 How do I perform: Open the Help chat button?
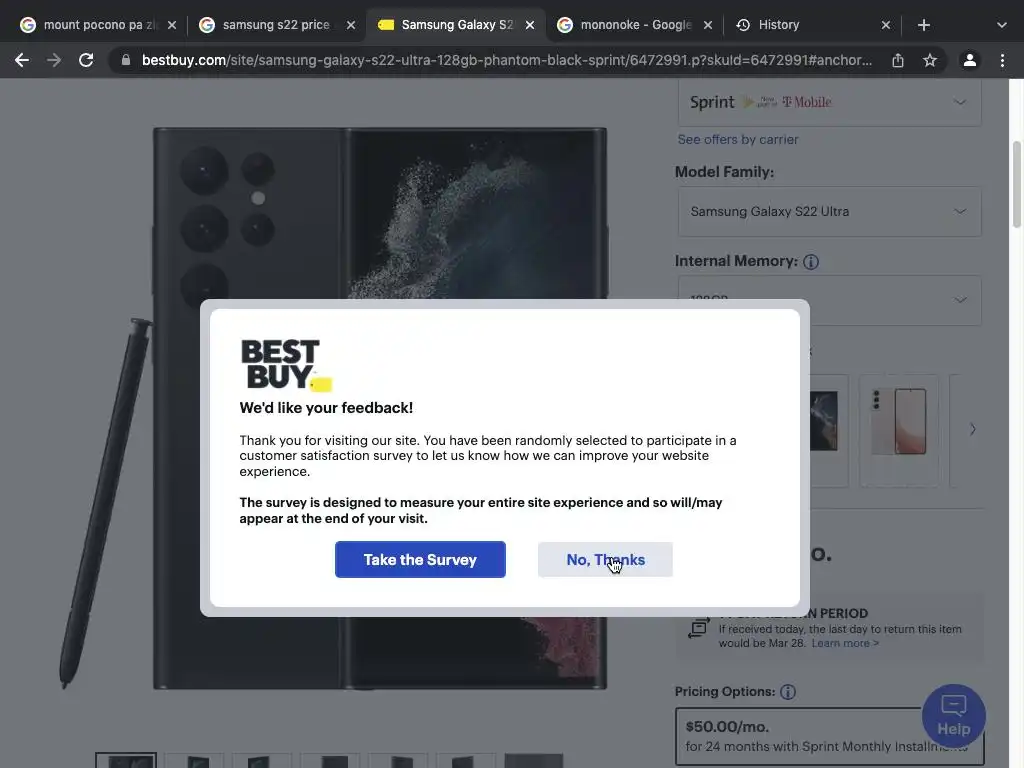coord(953,716)
